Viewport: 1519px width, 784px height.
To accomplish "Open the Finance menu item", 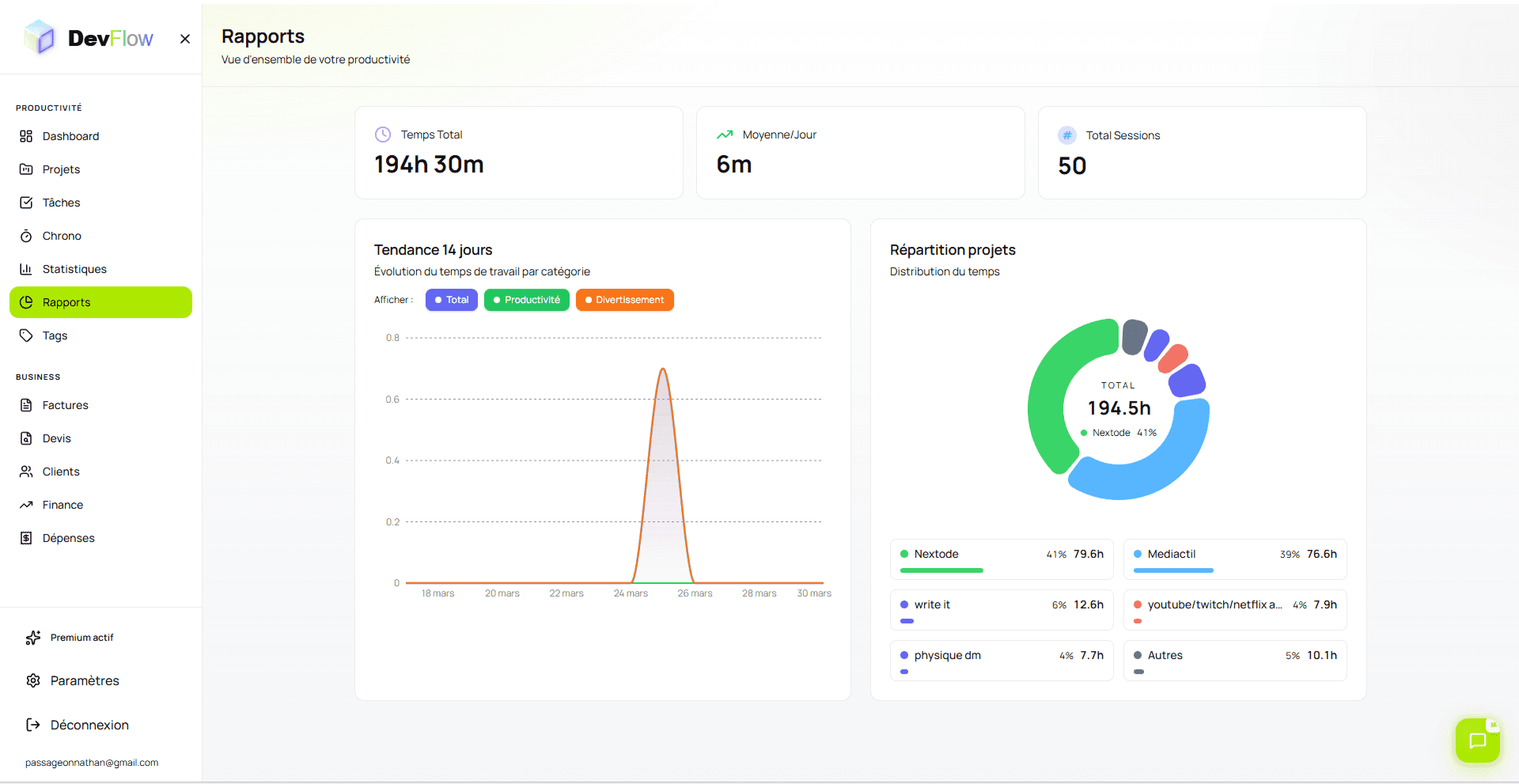I will [63, 505].
